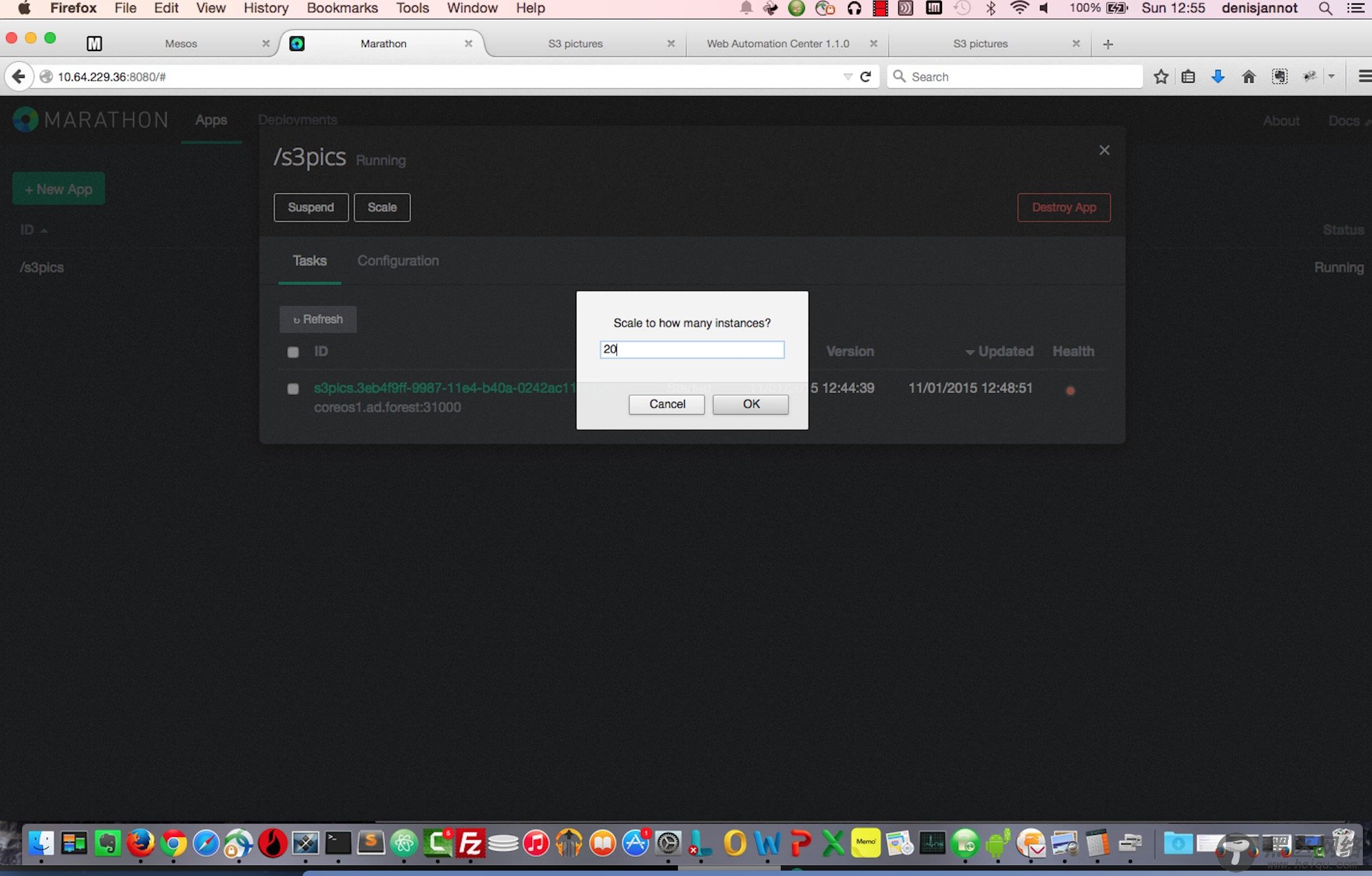The height and width of the screenshot is (876, 1372).
Task: Open the History menu
Action: [266, 8]
